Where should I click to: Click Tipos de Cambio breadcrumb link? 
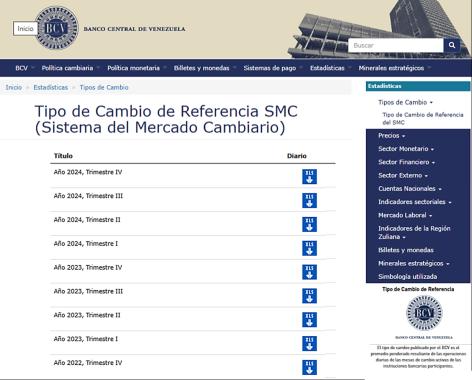click(104, 87)
